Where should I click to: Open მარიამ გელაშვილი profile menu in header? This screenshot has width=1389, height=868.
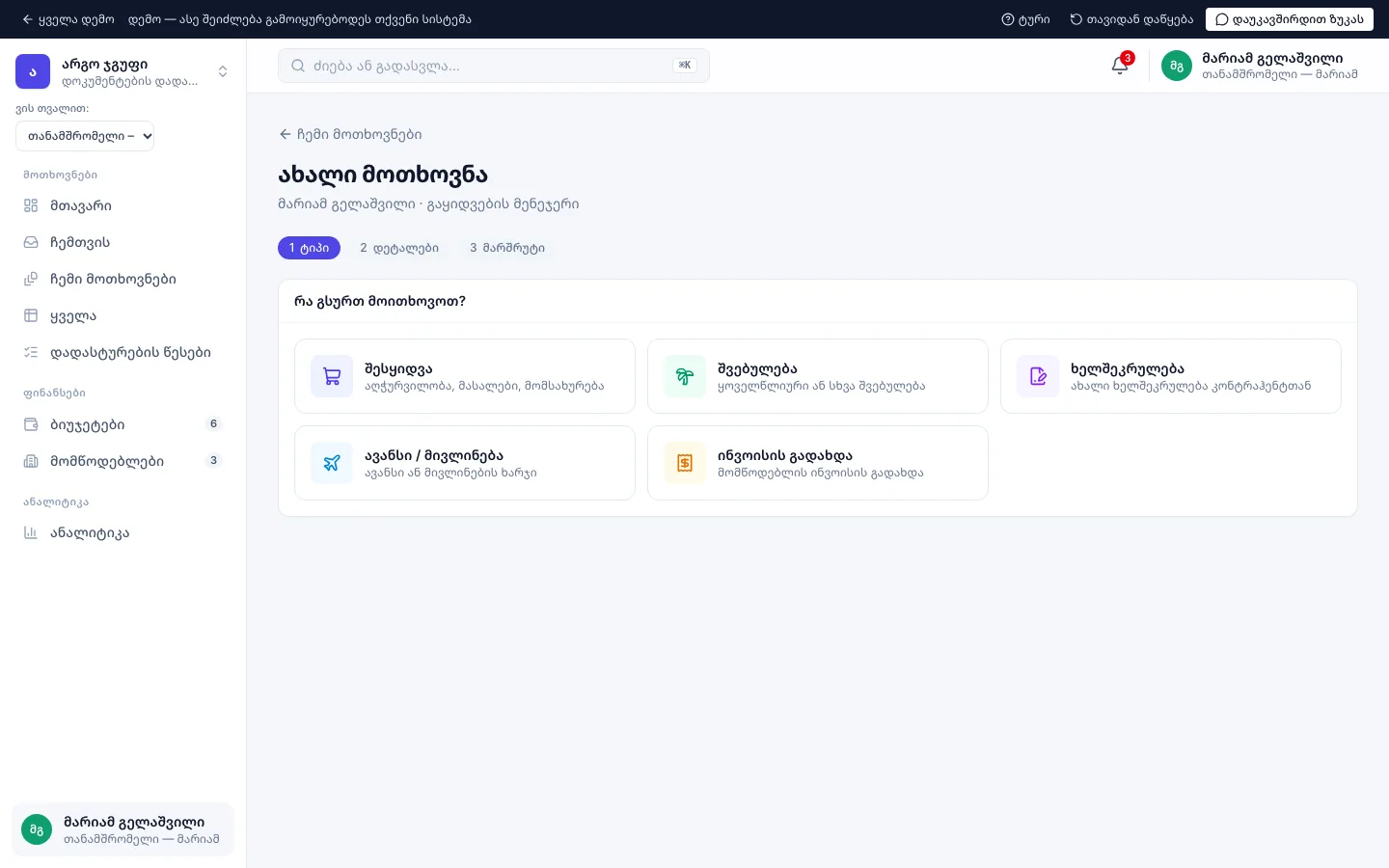[1260, 66]
